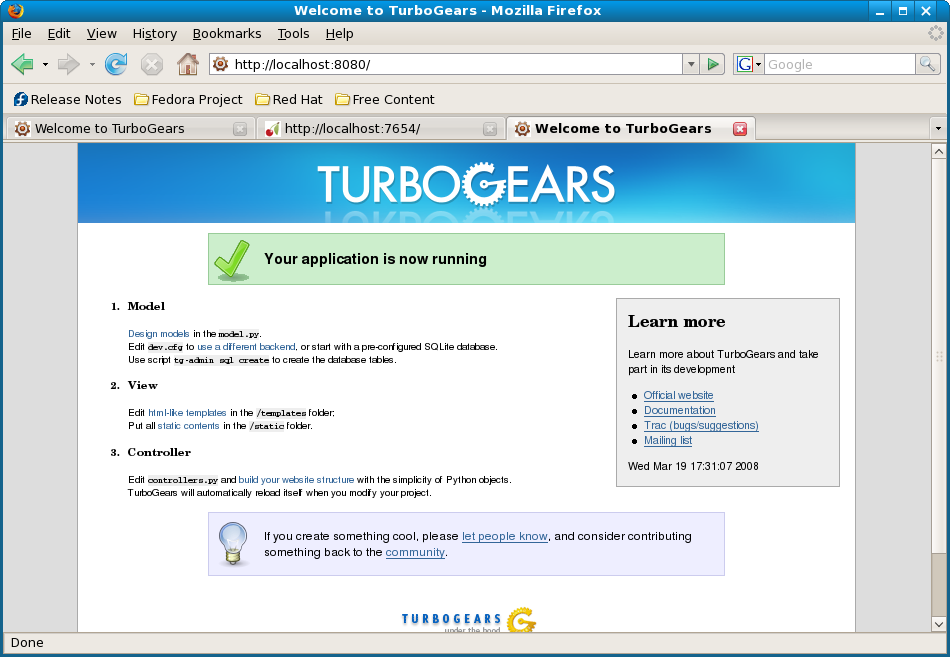Click the search magnifier button
The height and width of the screenshot is (657, 950).
click(927, 64)
